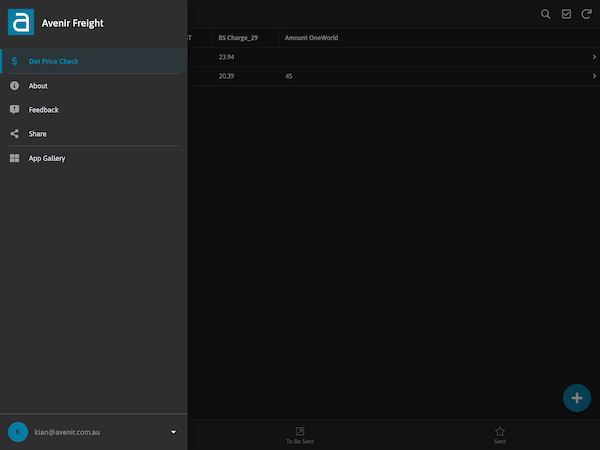Click the Avenir Freight logo

[x=20, y=22]
